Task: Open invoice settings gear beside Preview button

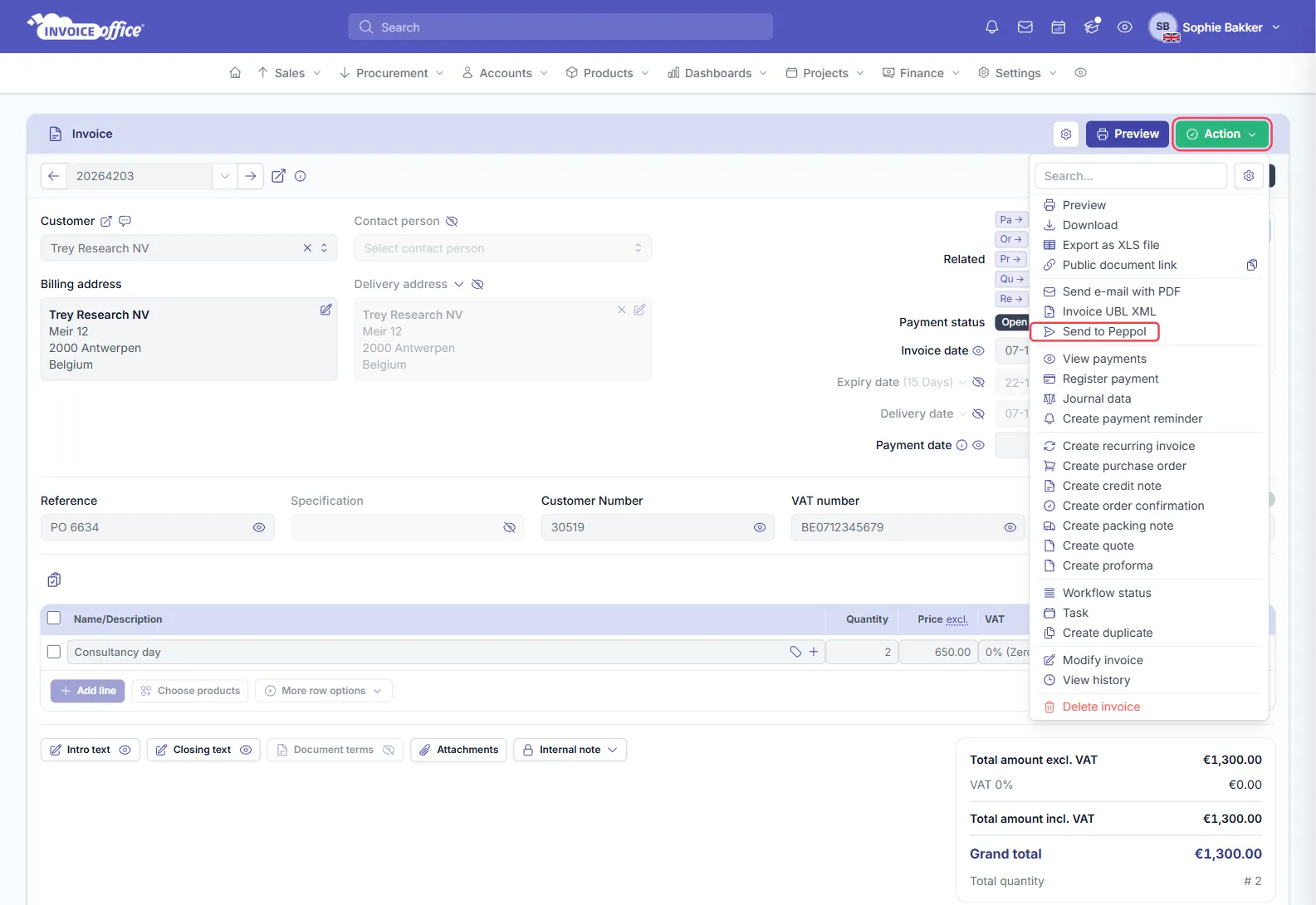Action: [x=1066, y=134]
